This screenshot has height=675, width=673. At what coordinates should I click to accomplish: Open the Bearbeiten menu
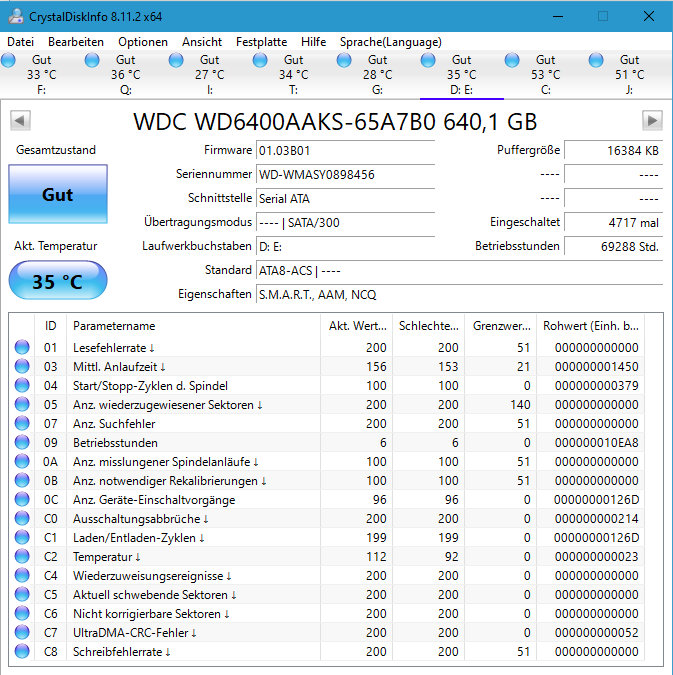coord(76,42)
